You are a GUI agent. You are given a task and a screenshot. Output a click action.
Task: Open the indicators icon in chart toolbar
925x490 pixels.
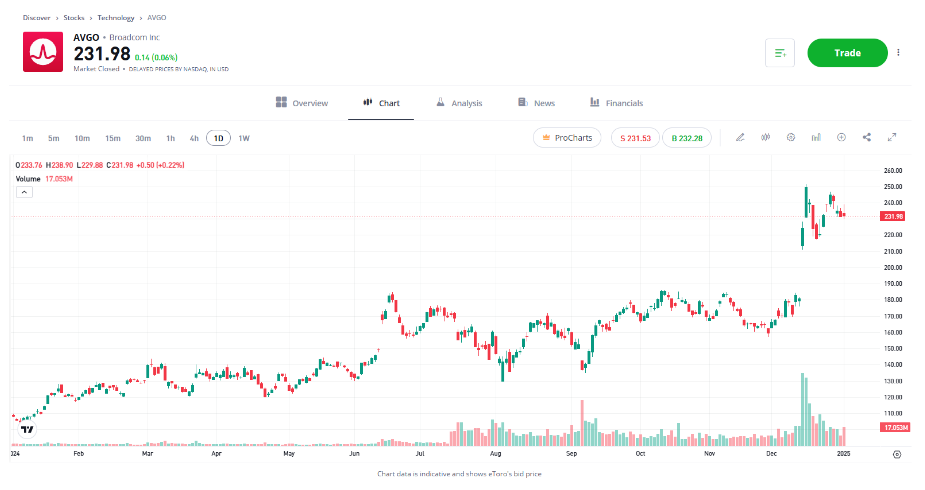pos(765,137)
